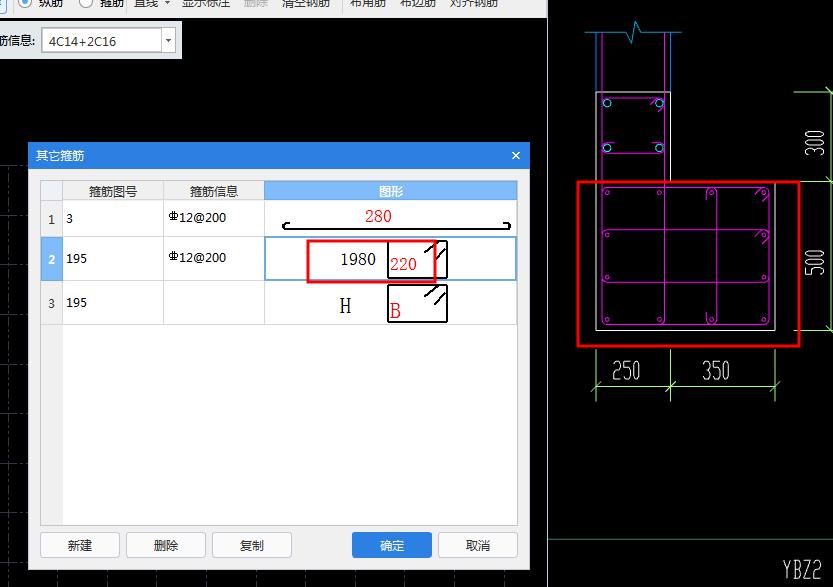
Task: Click the 350 dimension in the drawing
Action: click(x=716, y=370)
